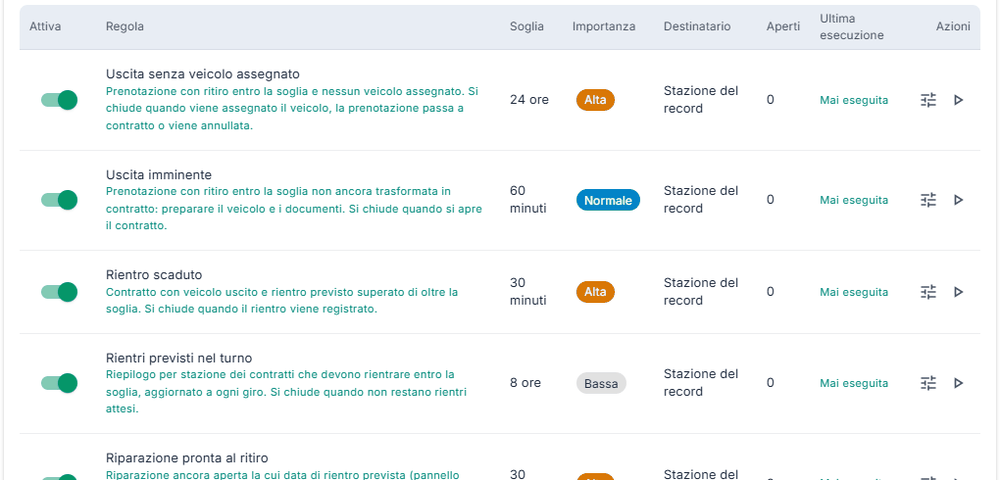The image size is (1000, 480).
Task: Click the Normale badge of Uscita imminente
Action: coord(608,200)
